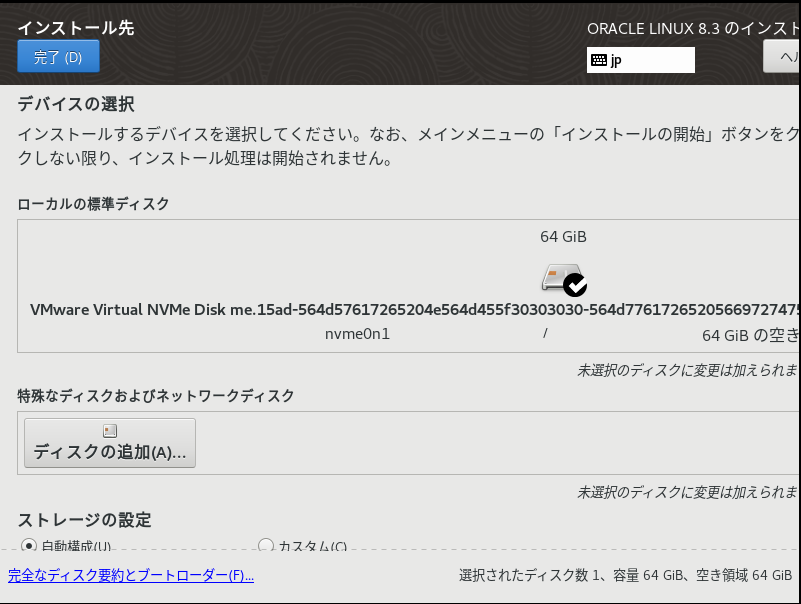Open help with the ヘルプ button

782,56
